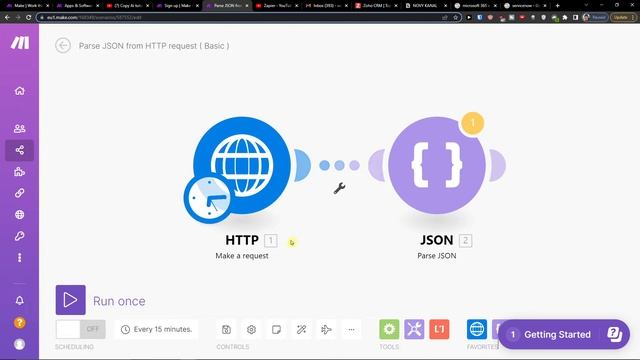Viewport: 640px width, 360px height.
Task: Open the Getting Started panel
Action: pos(564,334)
